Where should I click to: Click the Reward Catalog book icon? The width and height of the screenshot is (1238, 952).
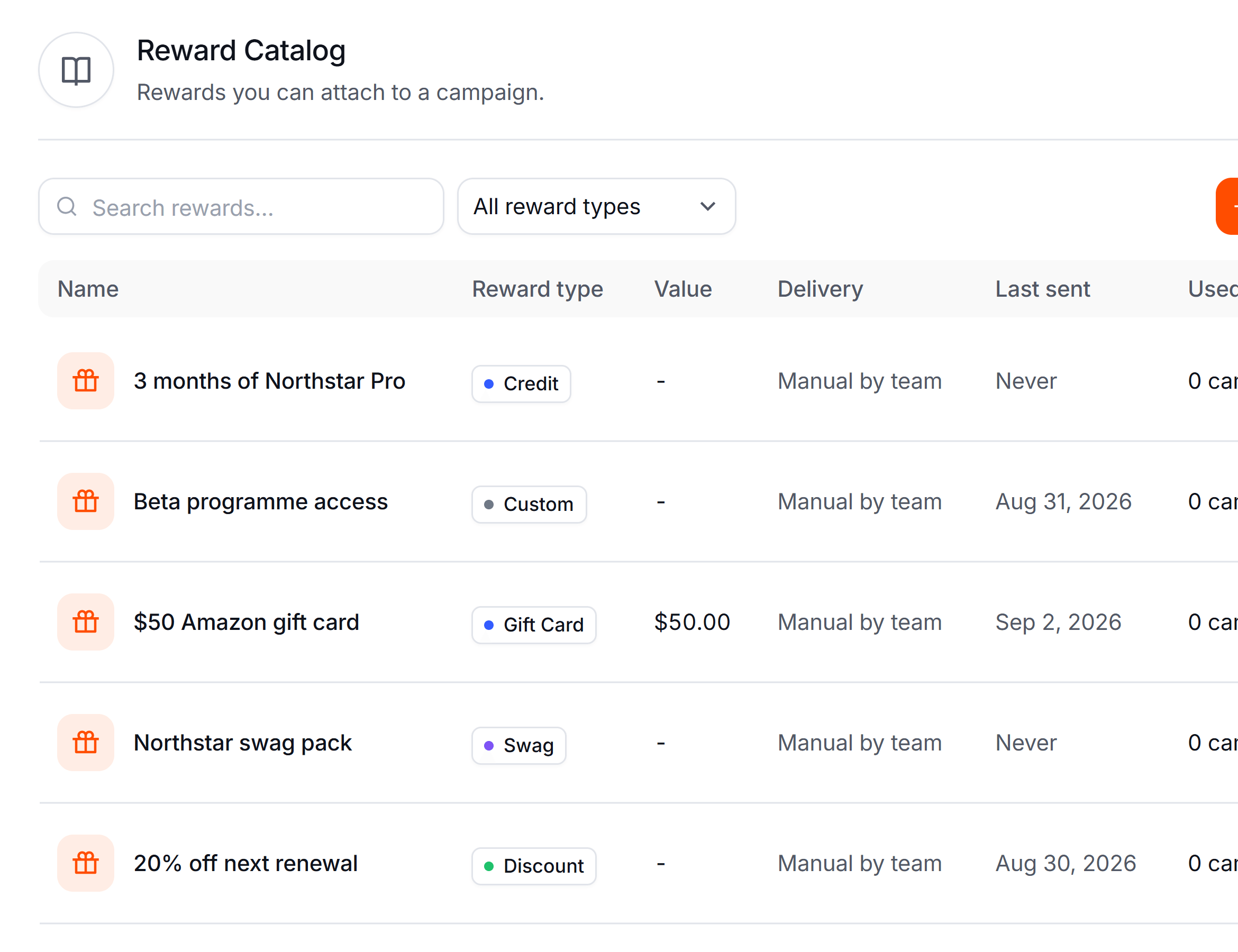pos(76,70)
